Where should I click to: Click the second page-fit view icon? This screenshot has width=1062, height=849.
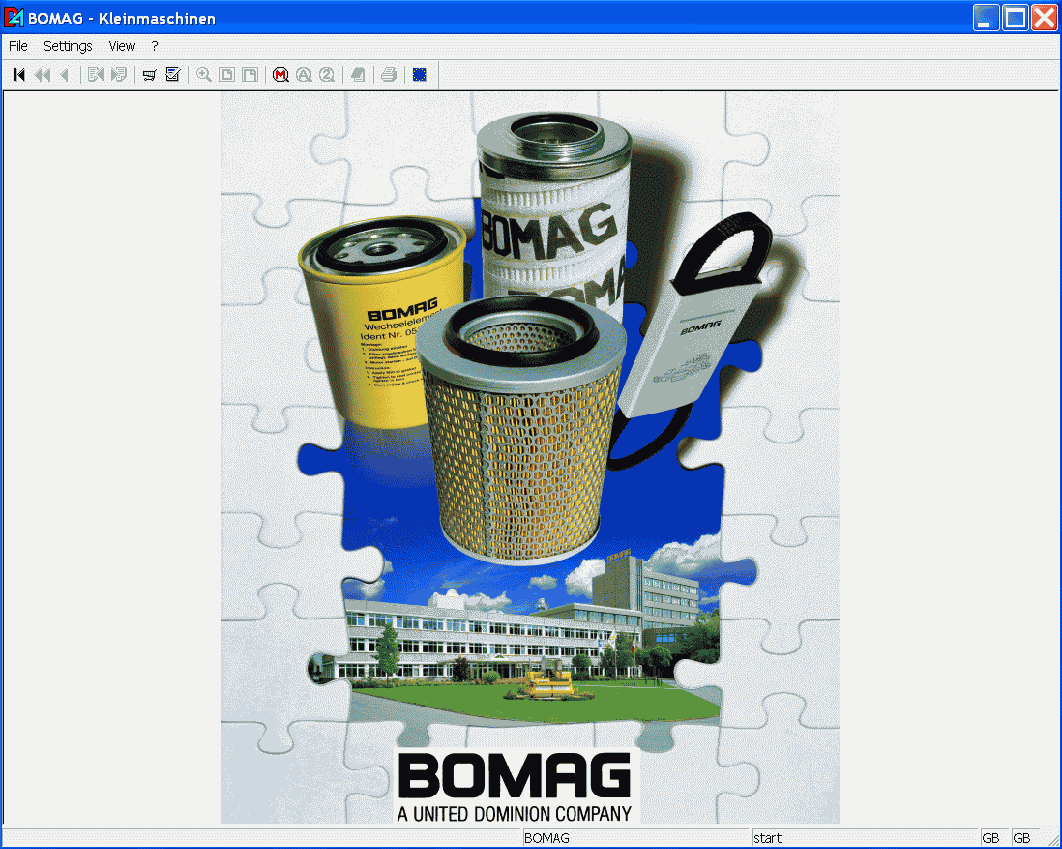[250, 75]
